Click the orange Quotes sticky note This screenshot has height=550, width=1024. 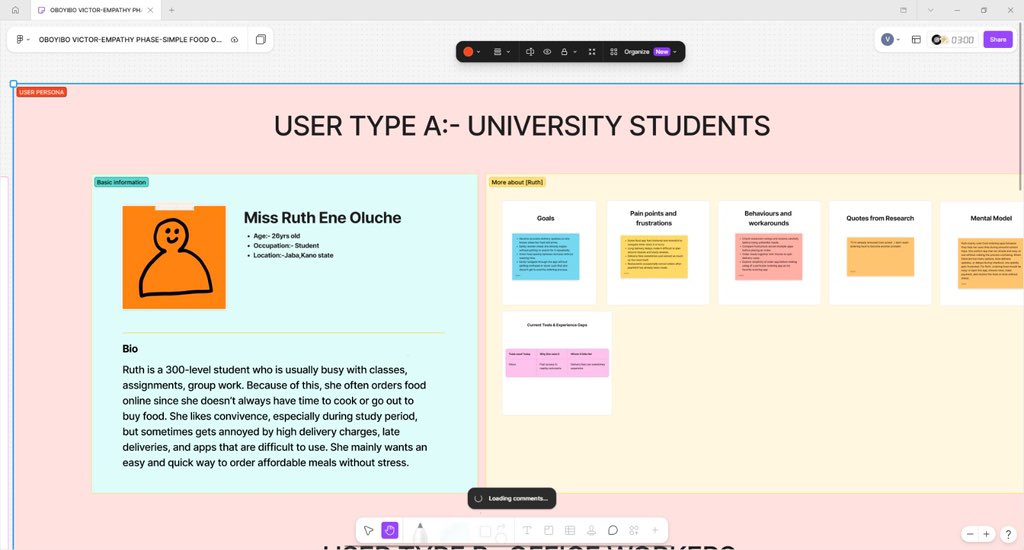880,257
